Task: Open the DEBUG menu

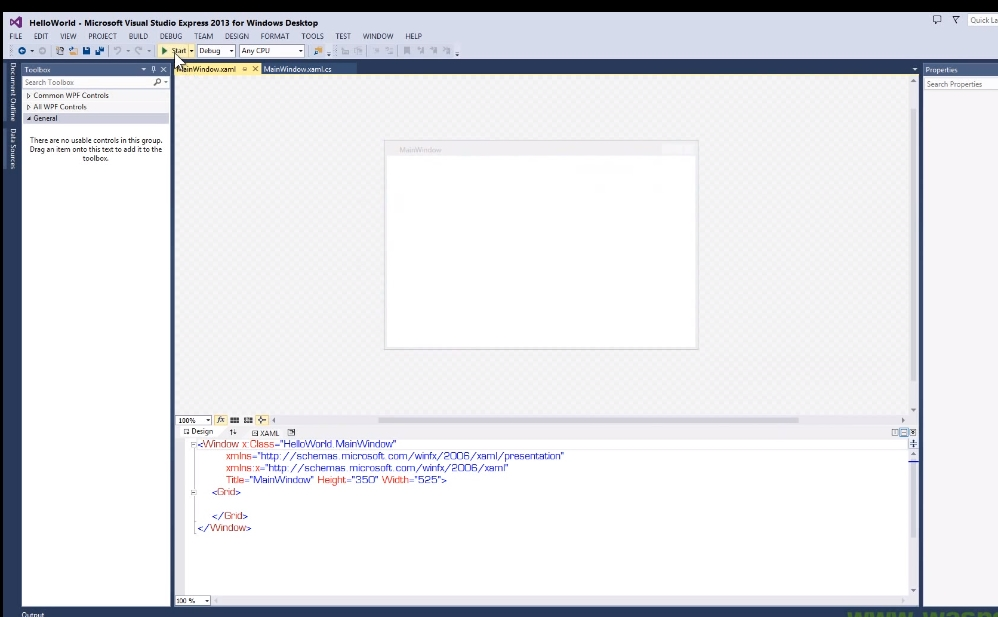Action: click(x=170, y=36)
